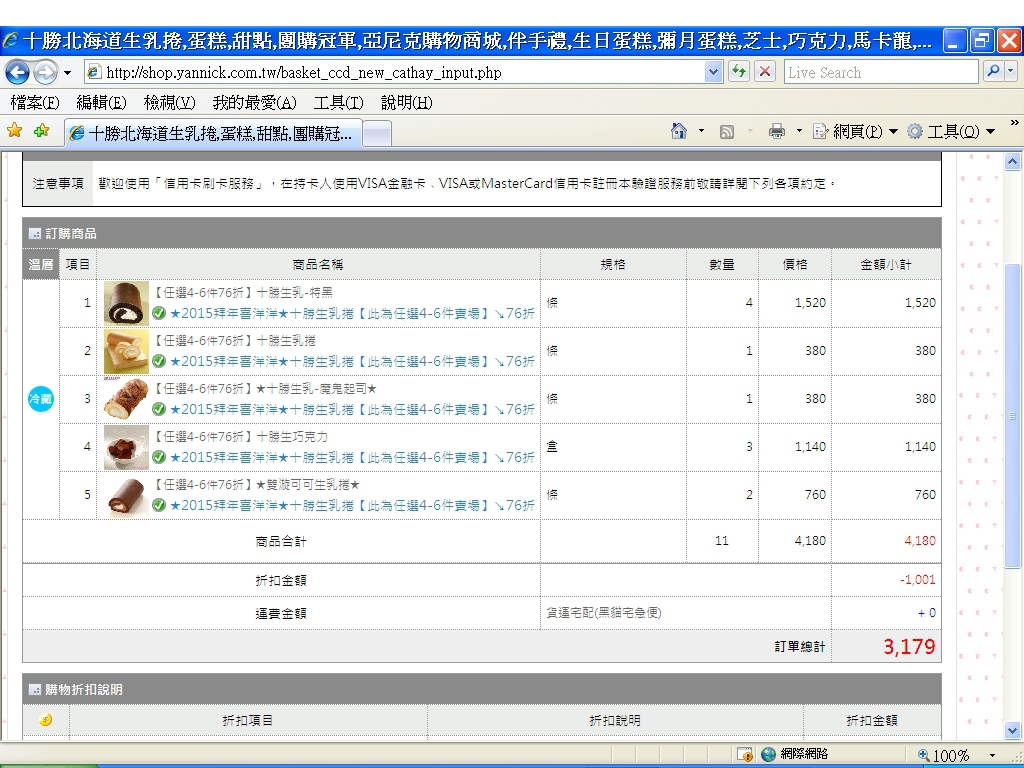
Task: Open the 網頁(P) toolbar menu
Action: 856,132
